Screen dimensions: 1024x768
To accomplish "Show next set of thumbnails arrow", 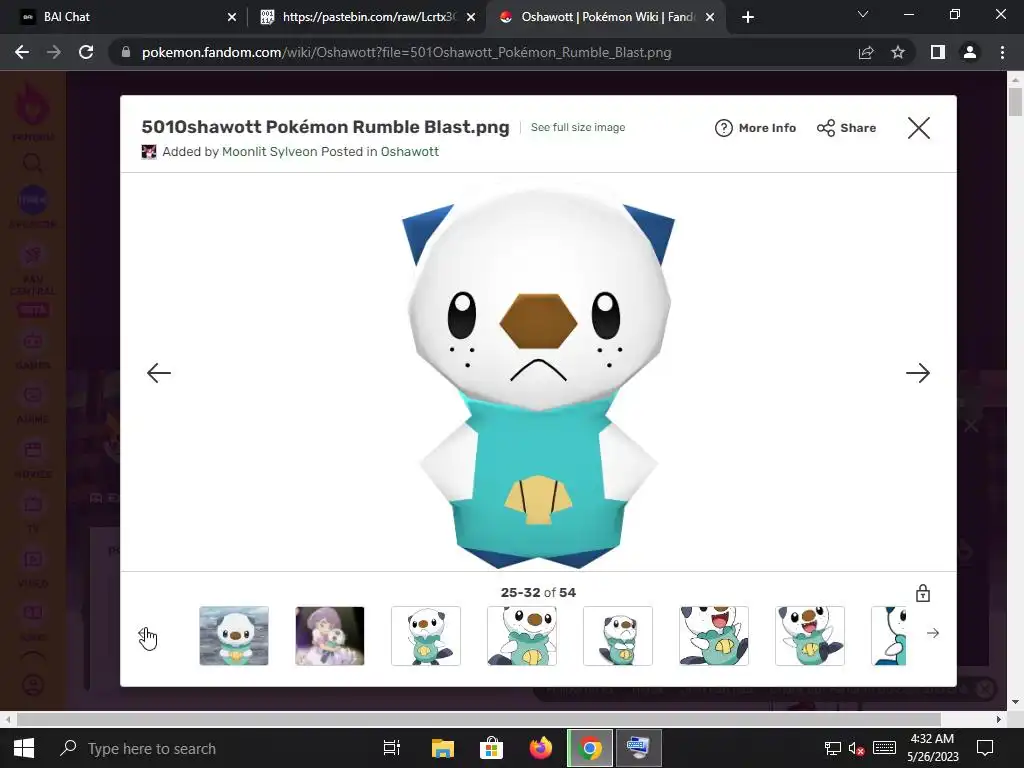I will point(933,633).
